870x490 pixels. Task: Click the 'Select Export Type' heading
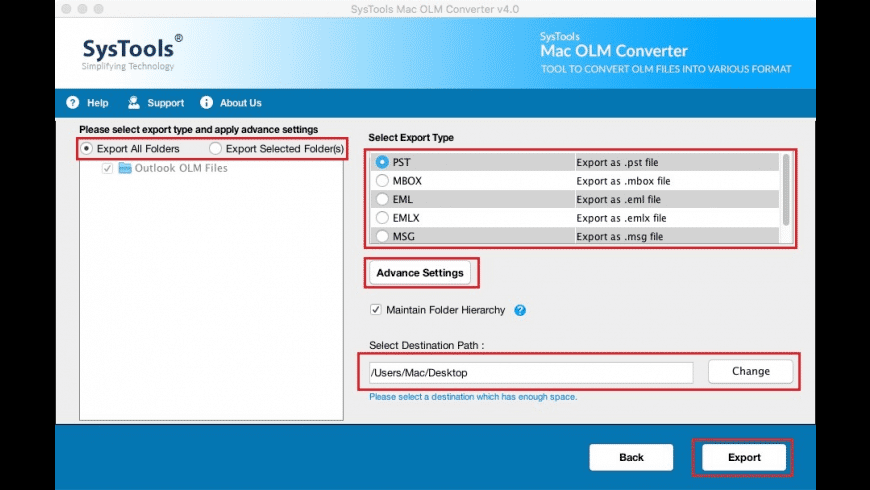pos(411,138)
